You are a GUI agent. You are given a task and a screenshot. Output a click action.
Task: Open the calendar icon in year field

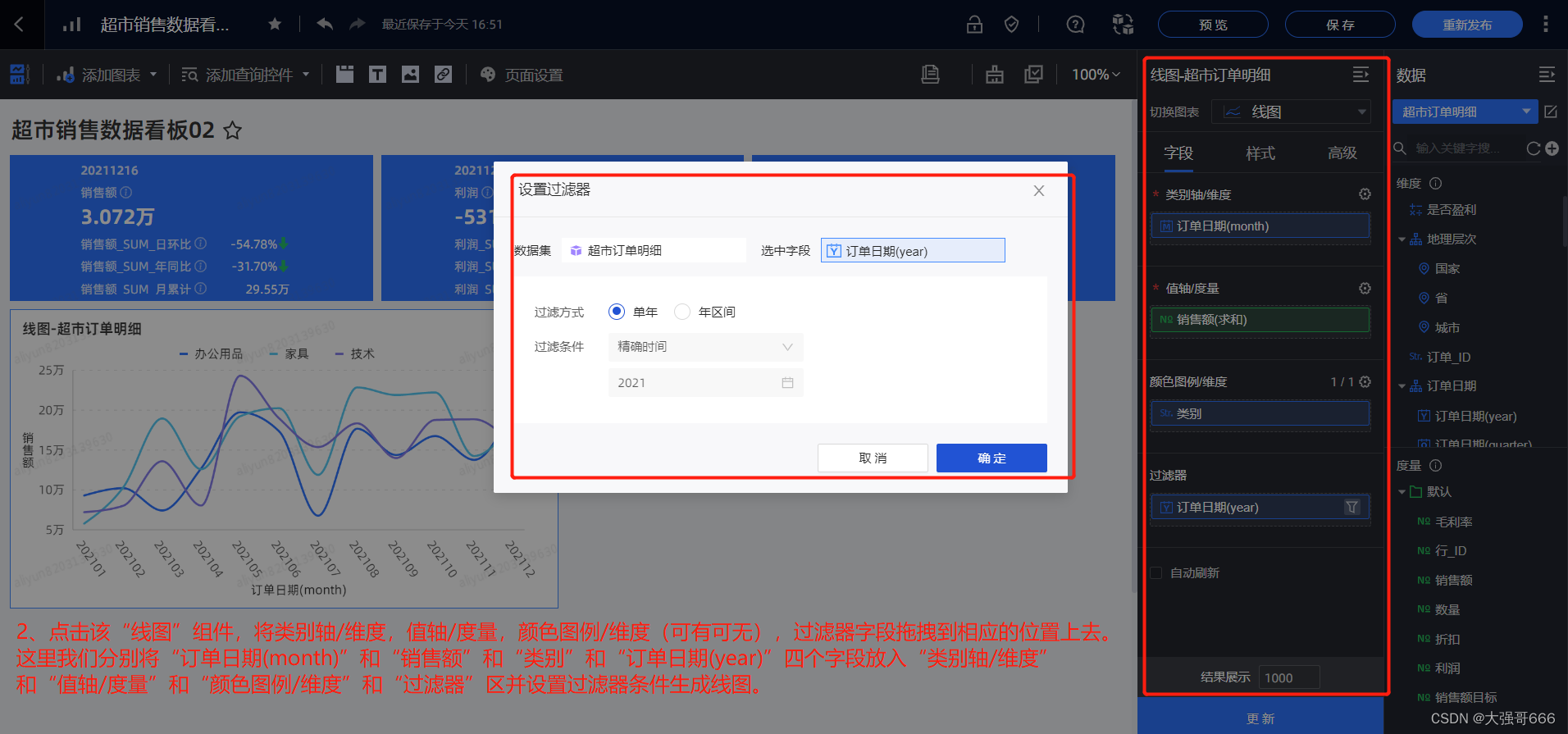[x=787, y=383]
